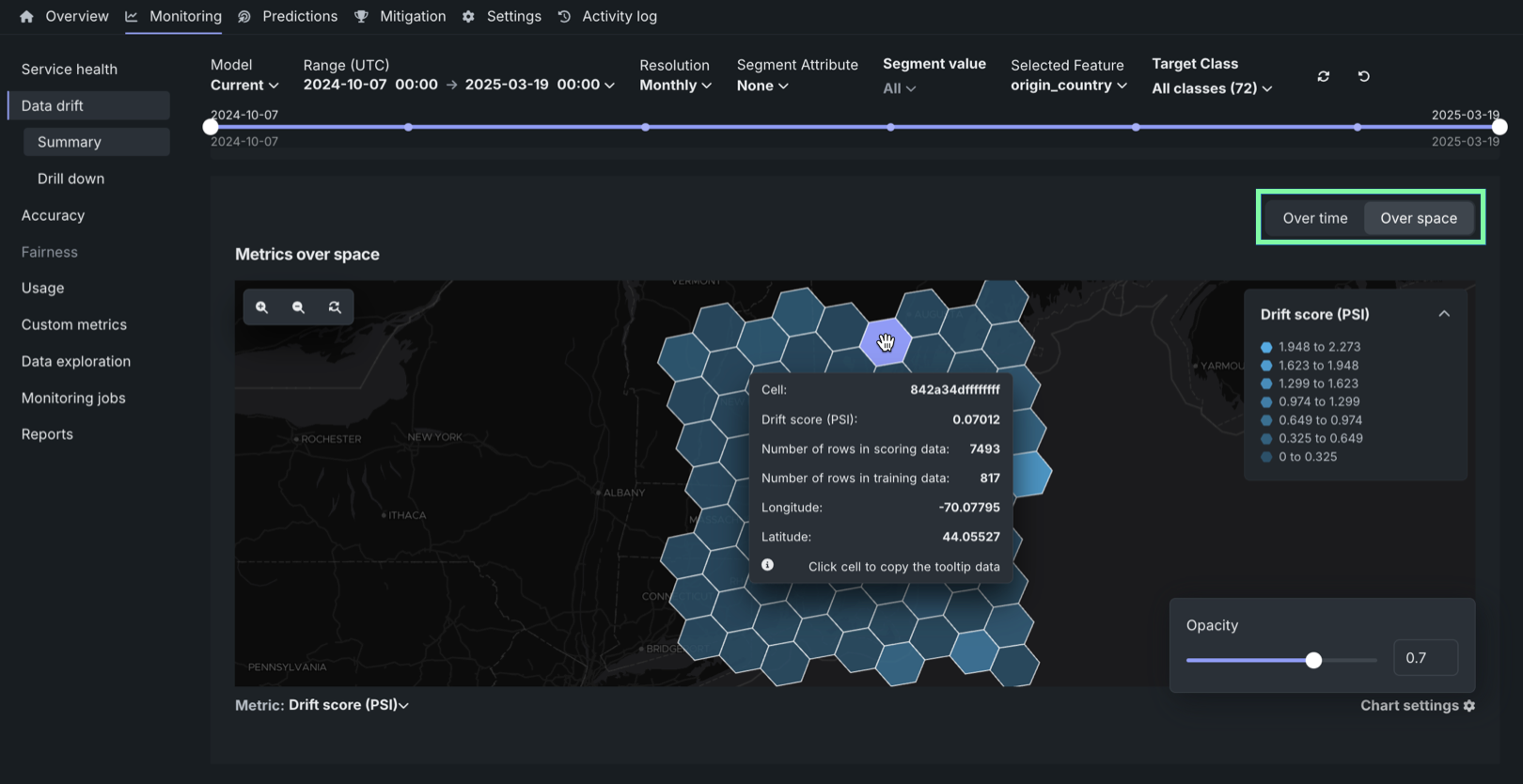The image size is (1523, 784).
Task: Click the reset filters undo icon
Action: [x=1363, y=76]
